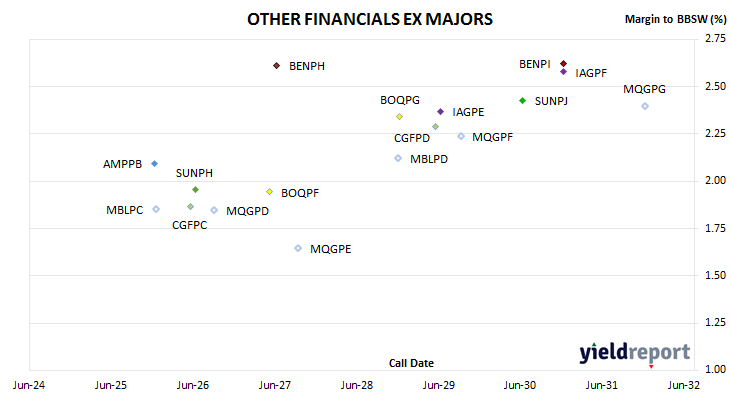Screen dimensions: 730x399
Task: Click the CGFPC data label
Action: (189, 225)
